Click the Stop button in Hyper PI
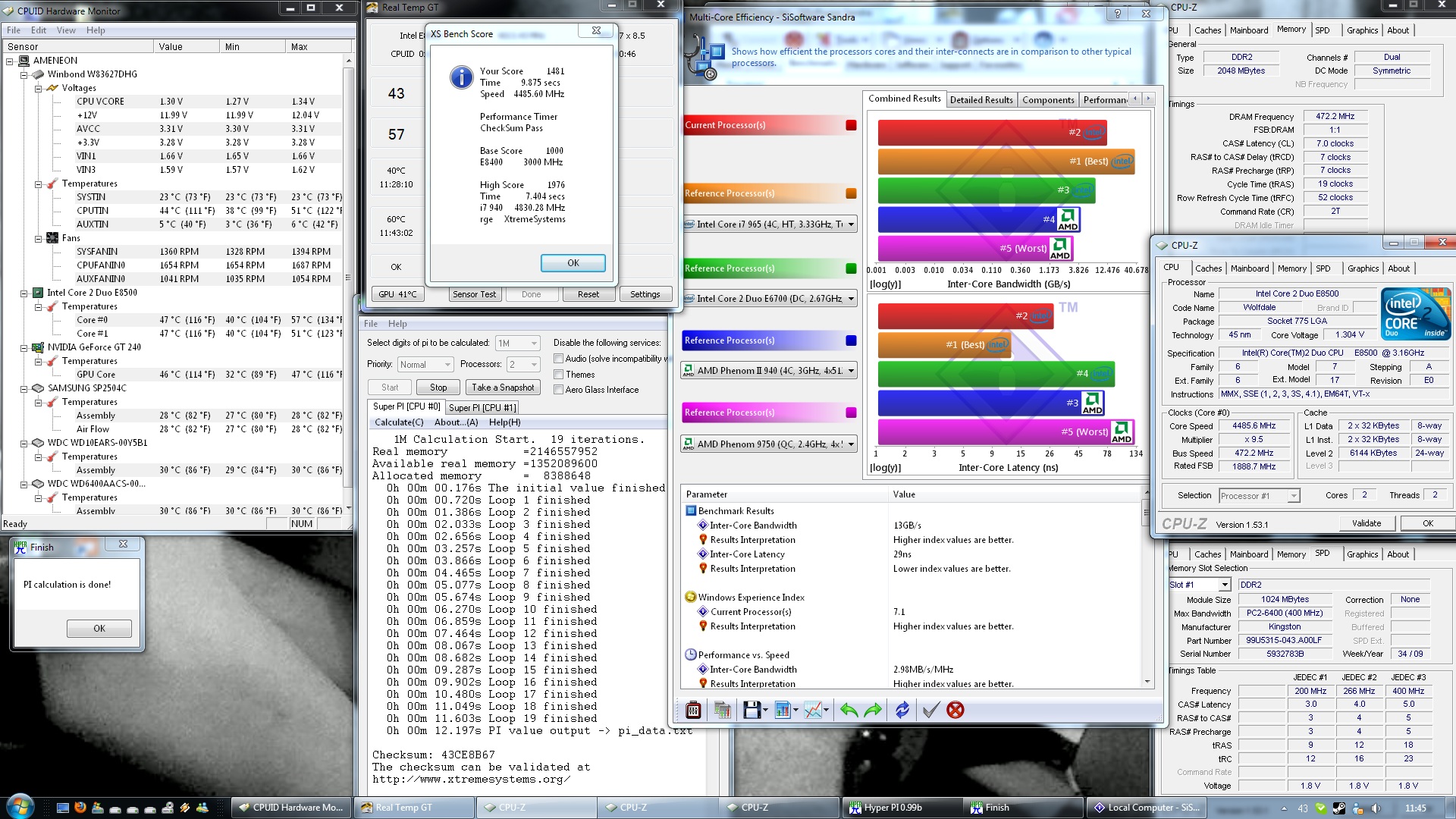The image size is (1456, 819). pos(438,388)
